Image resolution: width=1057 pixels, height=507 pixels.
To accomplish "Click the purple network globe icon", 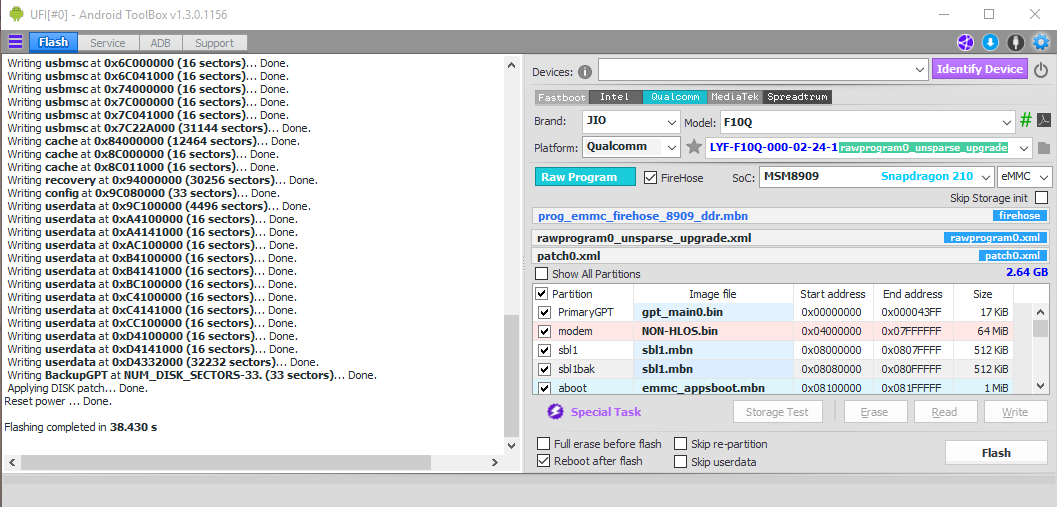I will [x=965, y=42].
